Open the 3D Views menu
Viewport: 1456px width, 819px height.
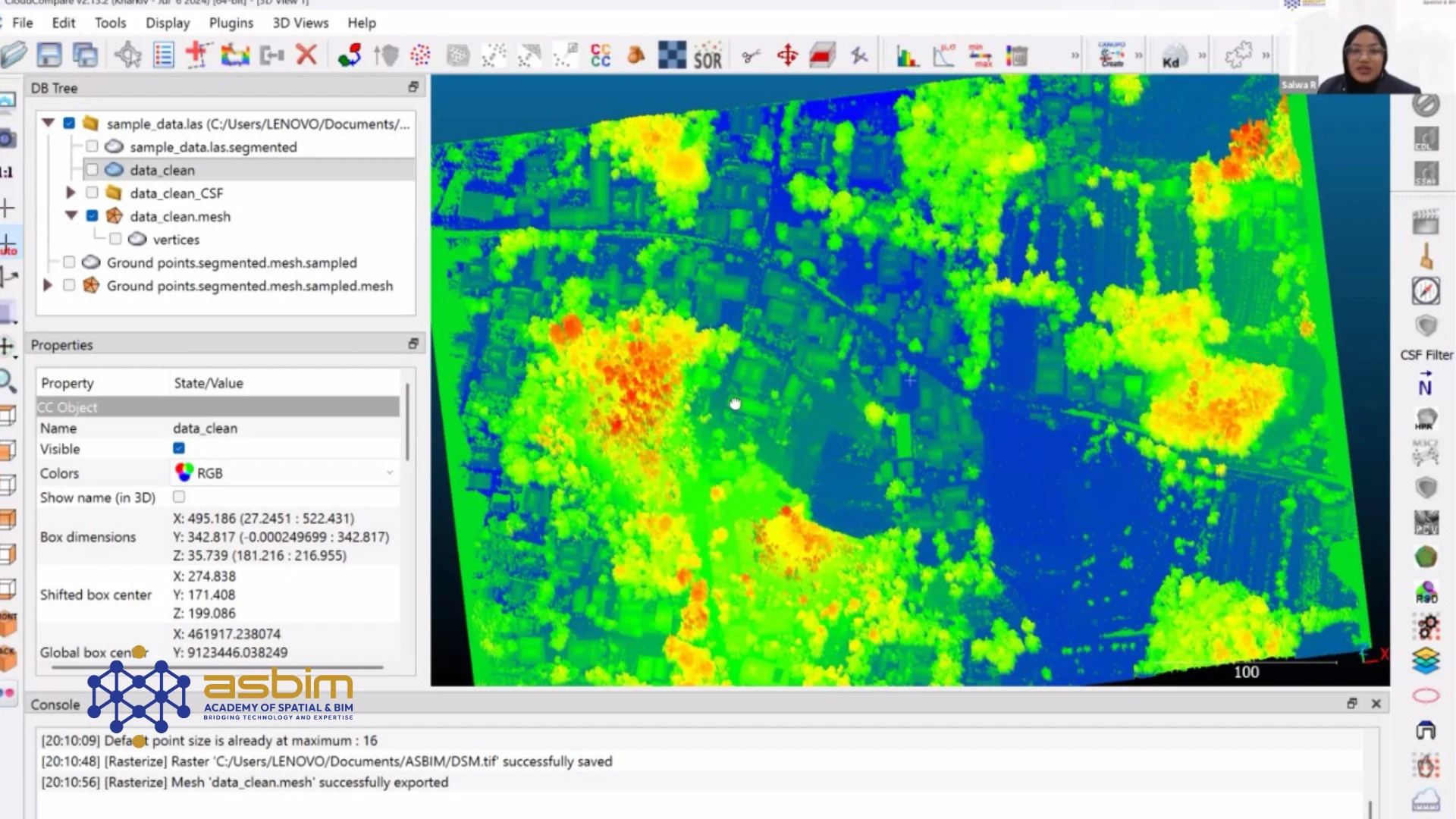pos(300,23)
